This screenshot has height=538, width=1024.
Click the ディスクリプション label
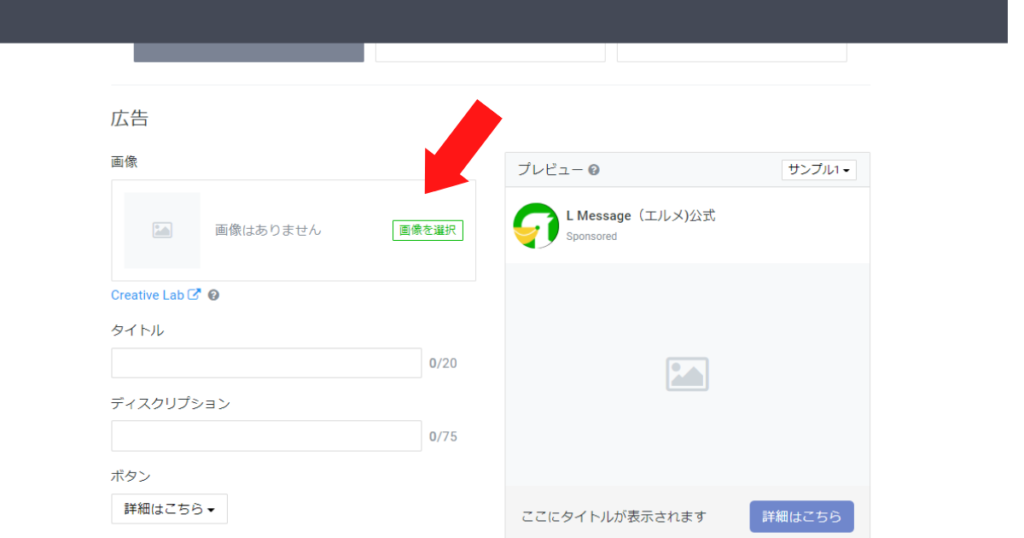click(x=170, y=404)
